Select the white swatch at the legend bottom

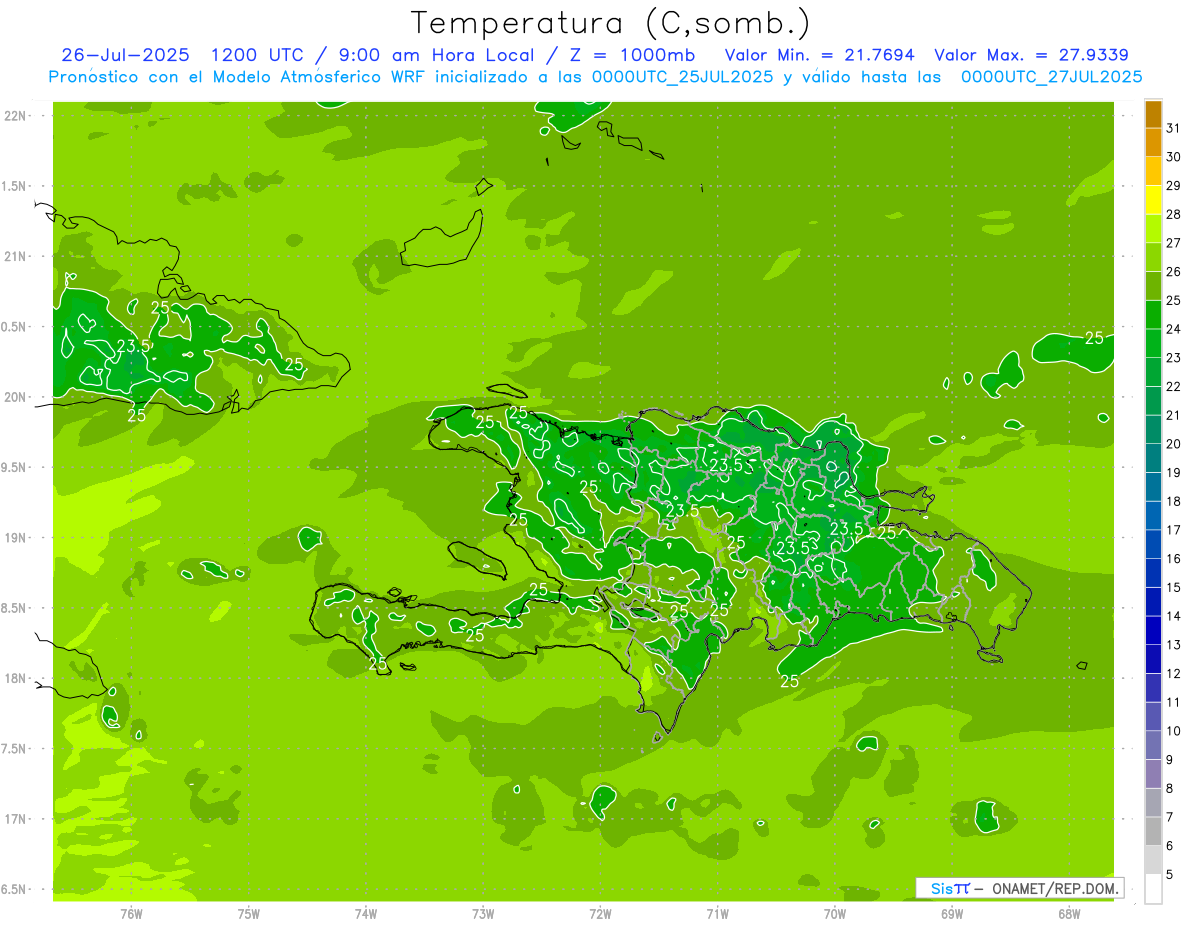1153,889
